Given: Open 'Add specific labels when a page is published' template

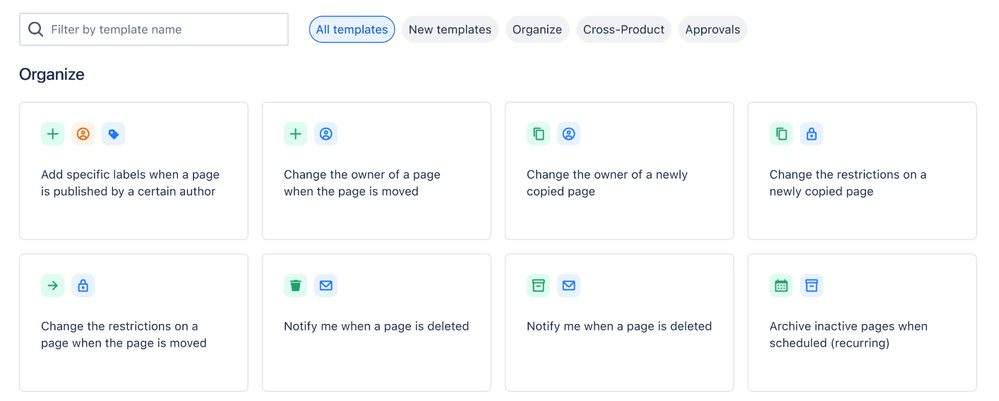Looking at the screenshot, I should coord(134,171).
